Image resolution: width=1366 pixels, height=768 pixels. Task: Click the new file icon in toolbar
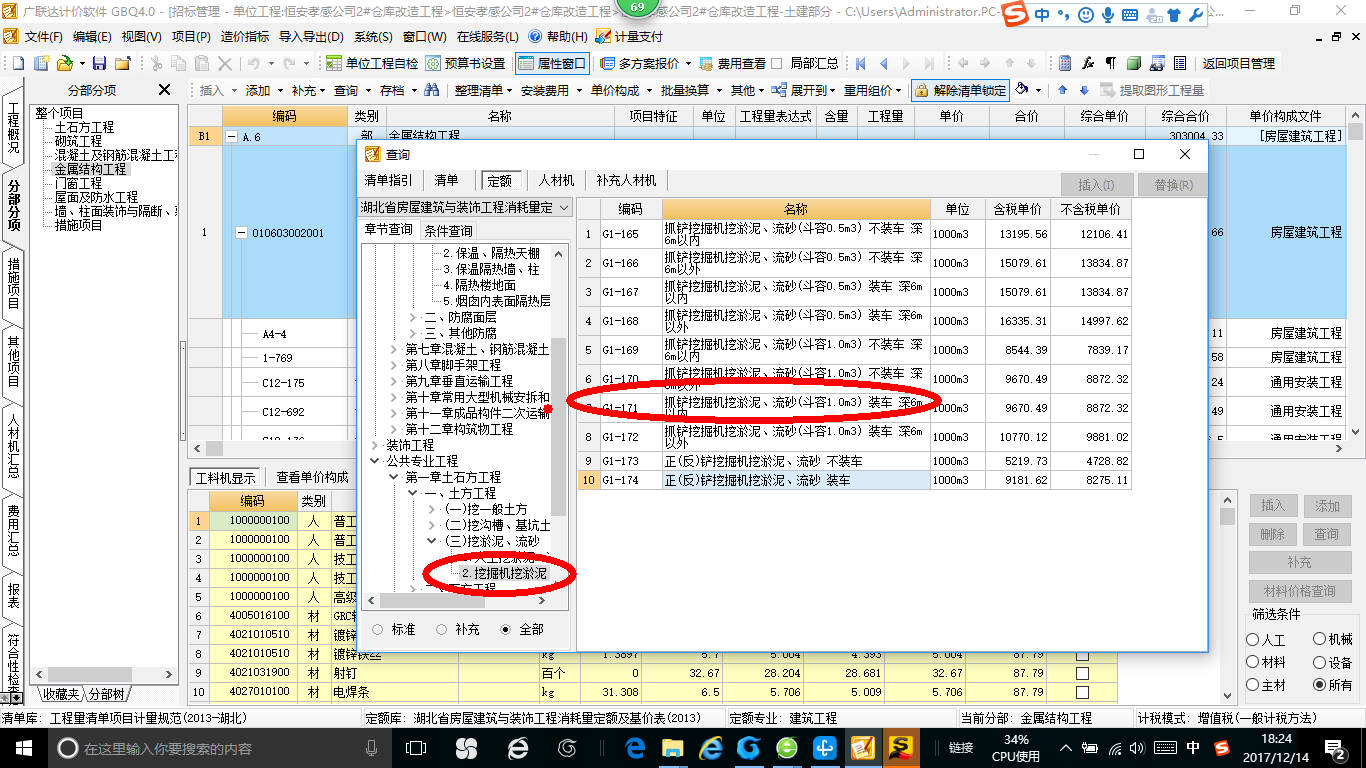16,63
